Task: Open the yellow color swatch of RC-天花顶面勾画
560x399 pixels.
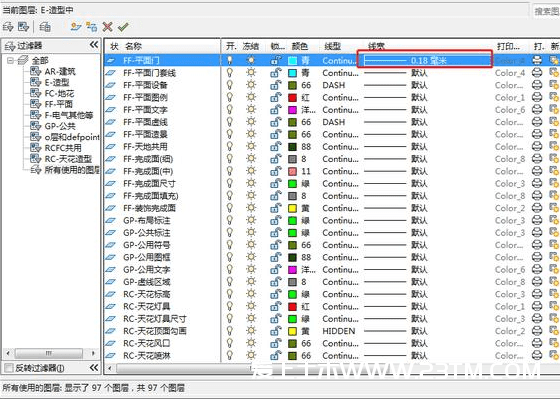Action: [292, 331]
